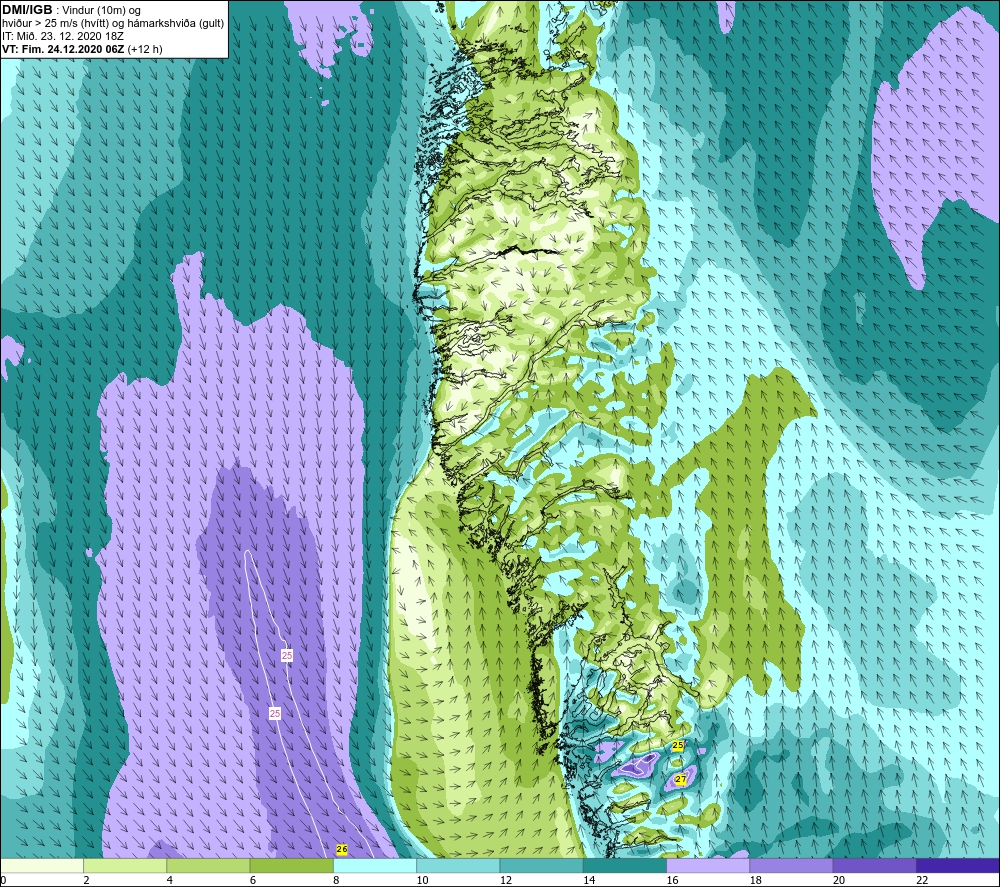Screen dimensions: 1000x887
Task: Click the '12' tick on the color scale
Action: coord(506,881)
